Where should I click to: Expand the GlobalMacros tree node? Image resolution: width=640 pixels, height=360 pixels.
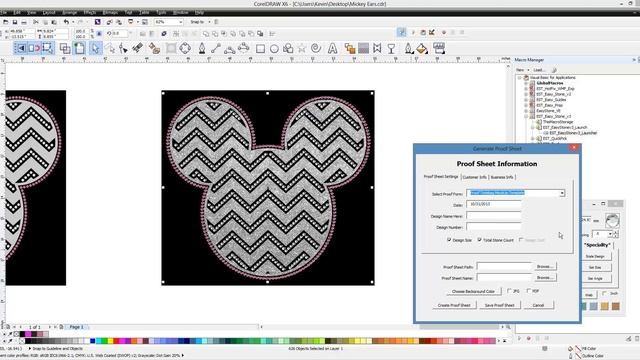pyautogui.click(x=526, y=83)
